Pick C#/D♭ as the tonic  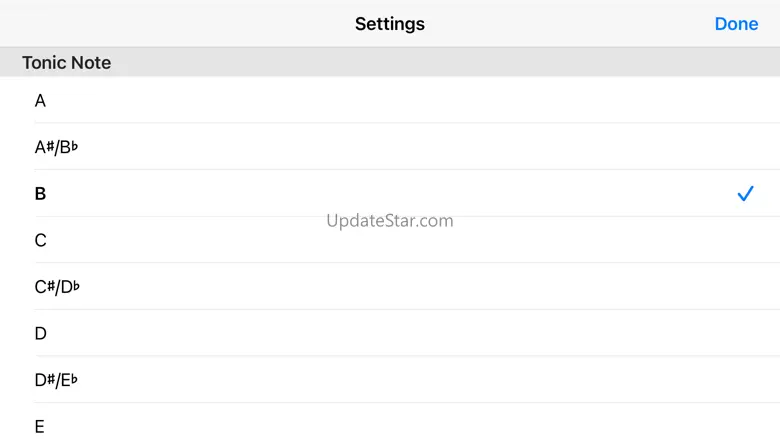click(x=390, y=286)
